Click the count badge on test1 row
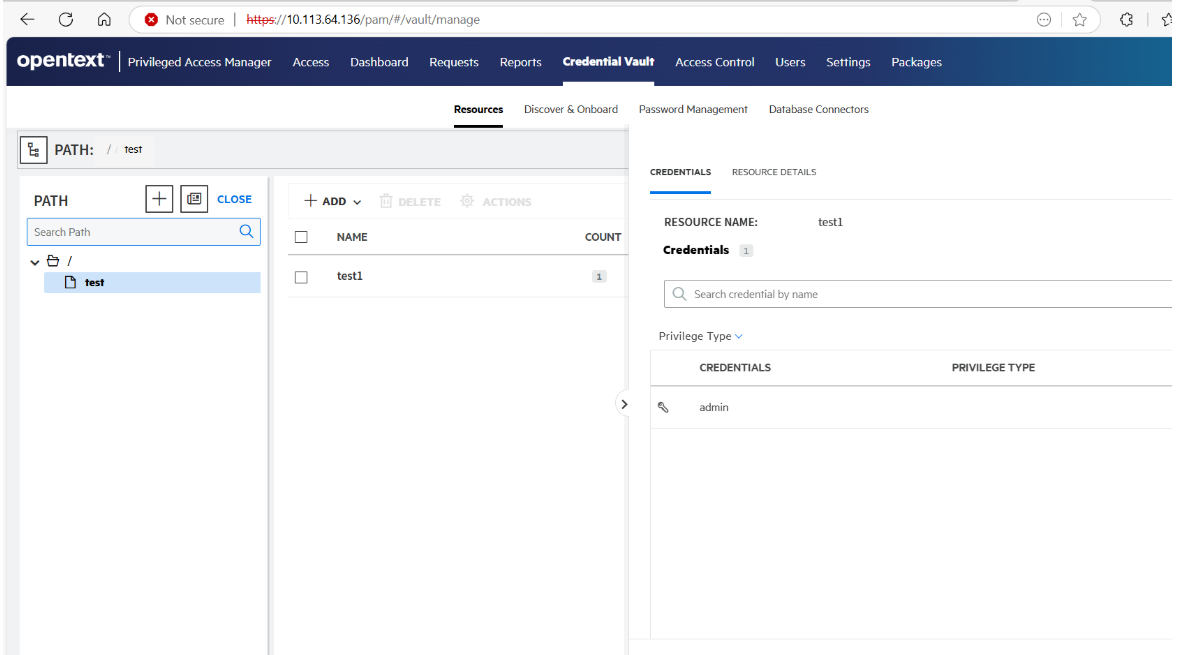Viewport: 1186px width, 655px height. coord(599,277)
